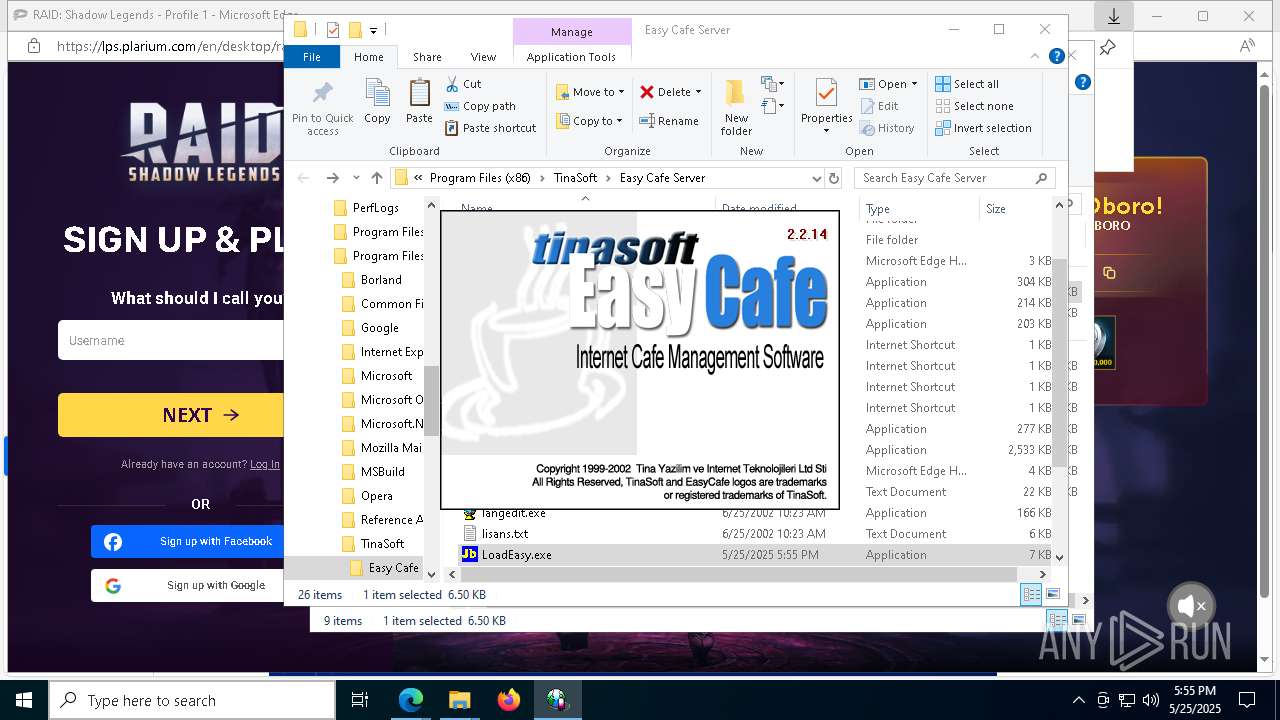Switch to the View ribbon tab
The image size is (1280, 720).
(483, 57)
